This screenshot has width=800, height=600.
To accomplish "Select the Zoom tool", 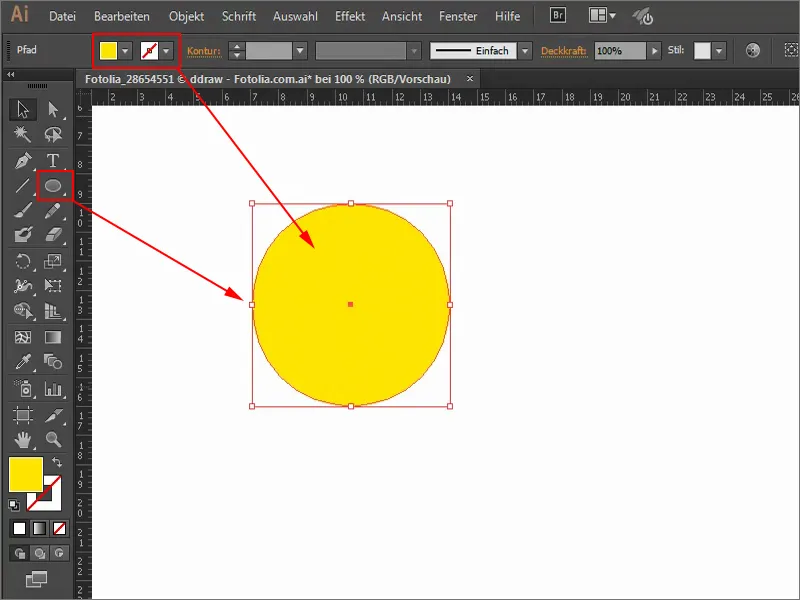I will tap(53, 439).
